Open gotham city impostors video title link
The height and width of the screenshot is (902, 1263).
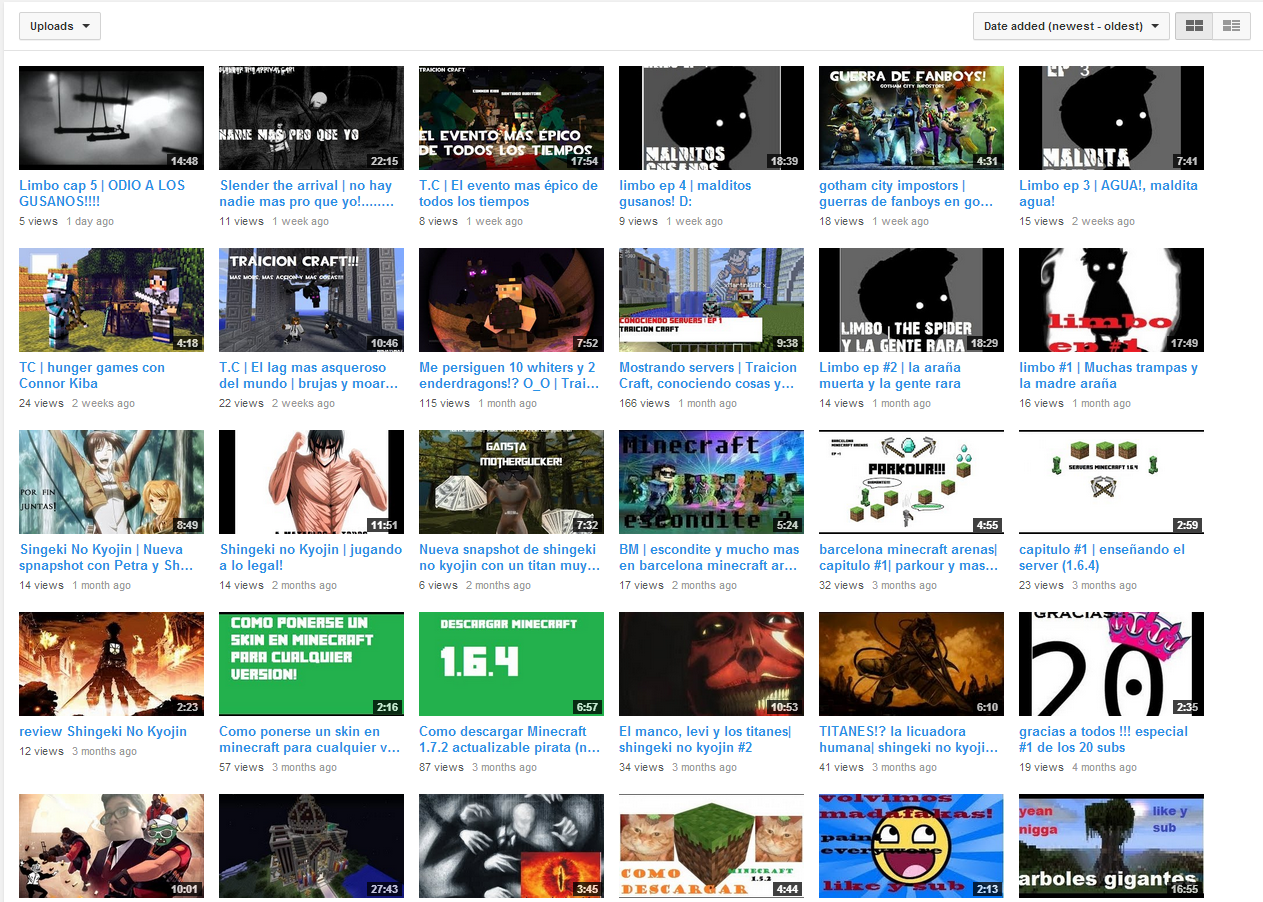pos(906,193)
